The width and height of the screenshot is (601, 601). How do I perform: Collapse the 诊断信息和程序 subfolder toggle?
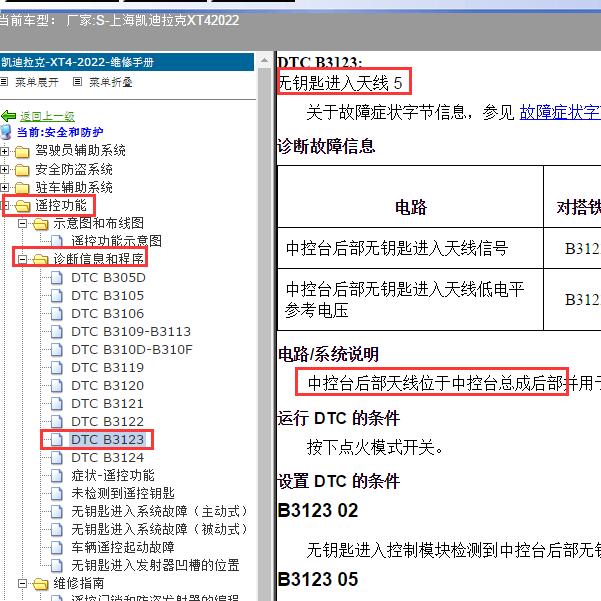[x=23, y=259]
